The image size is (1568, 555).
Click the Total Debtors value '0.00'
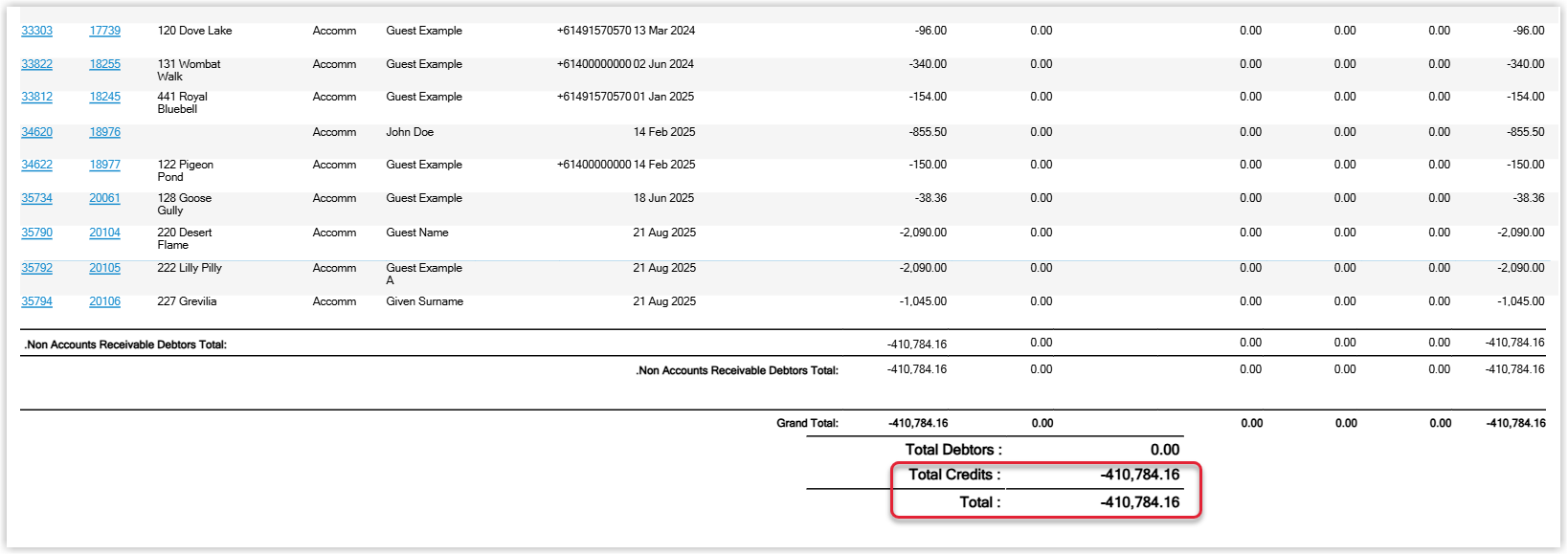1165,450
